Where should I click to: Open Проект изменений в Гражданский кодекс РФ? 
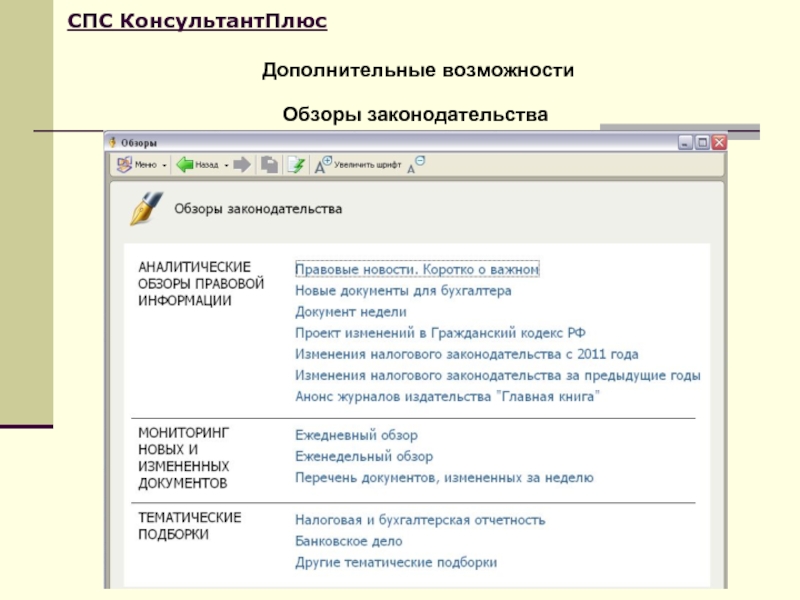coord(440,333)
